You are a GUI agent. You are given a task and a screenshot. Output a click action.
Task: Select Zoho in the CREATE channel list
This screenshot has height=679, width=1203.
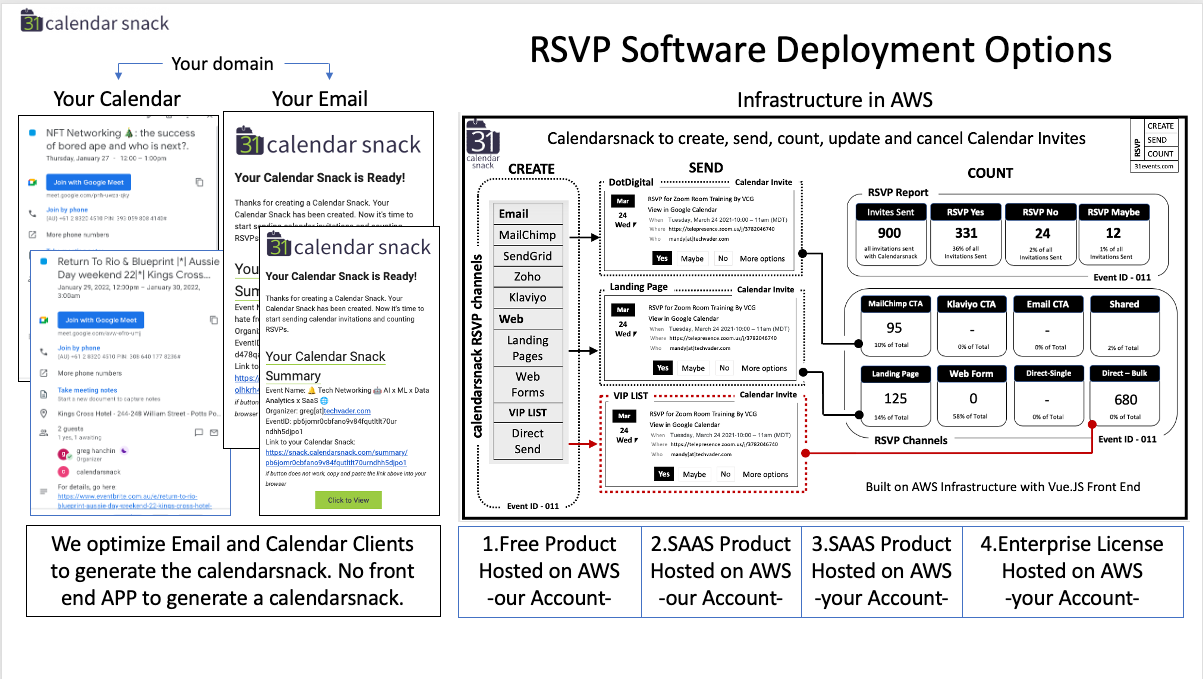tap(527, 277)
